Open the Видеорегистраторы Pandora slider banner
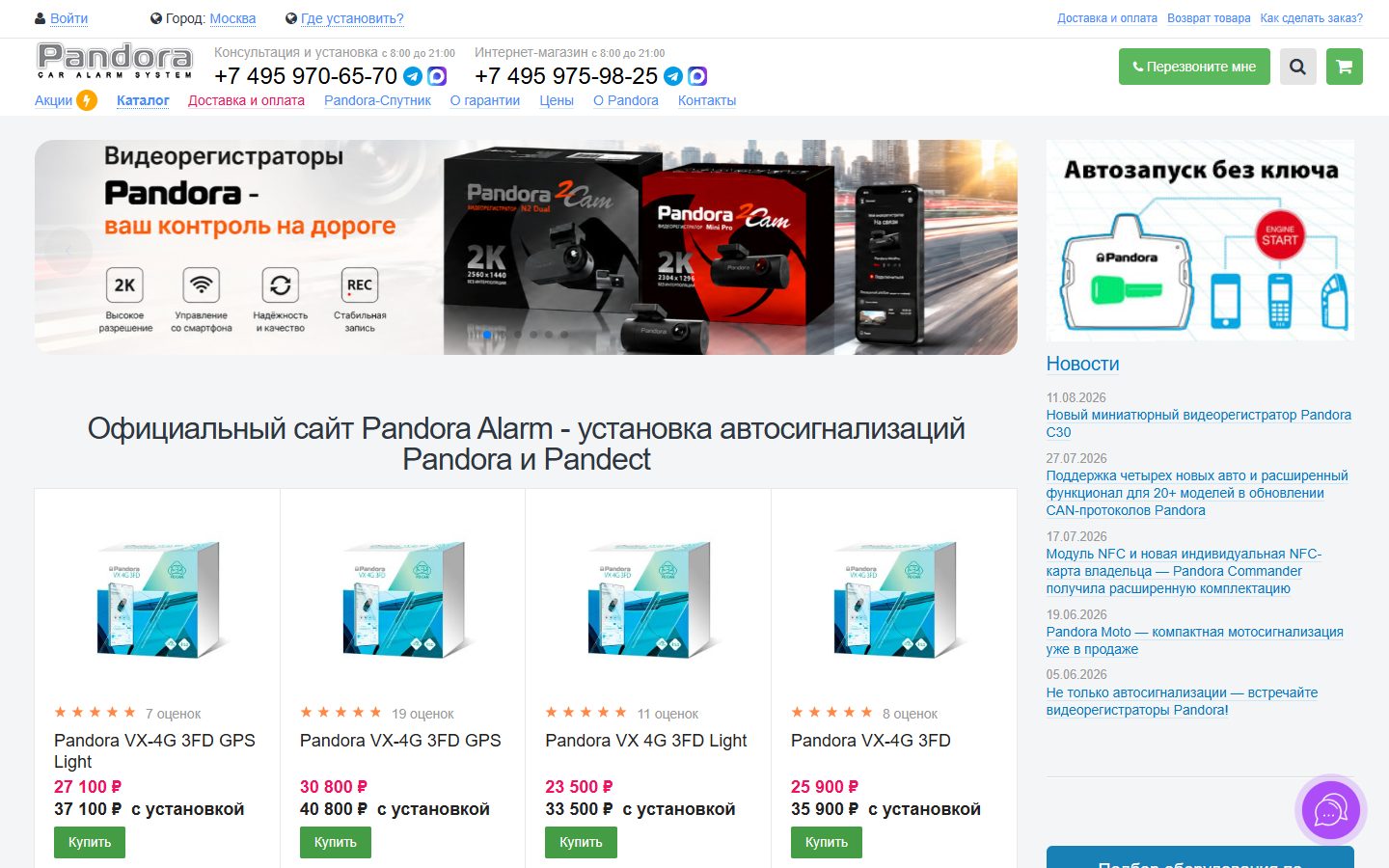 (x=526, y=247)
